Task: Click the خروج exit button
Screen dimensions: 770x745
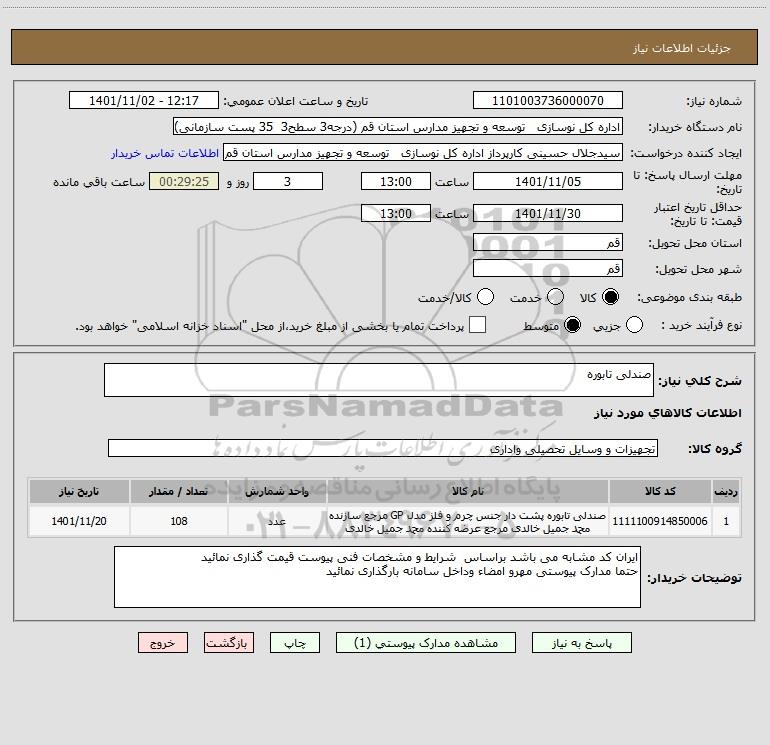Action: [x=163, y=643]
